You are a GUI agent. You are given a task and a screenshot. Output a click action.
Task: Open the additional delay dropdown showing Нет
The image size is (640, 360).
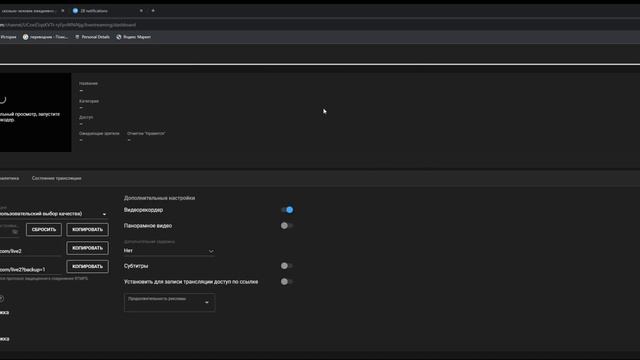coord(169,251)
